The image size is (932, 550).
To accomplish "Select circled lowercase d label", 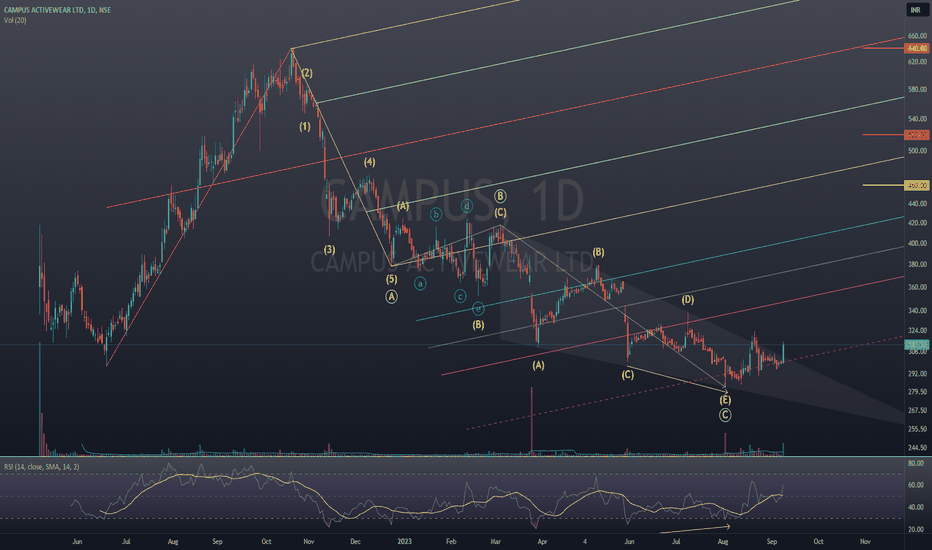I will (x=467, y=206).
